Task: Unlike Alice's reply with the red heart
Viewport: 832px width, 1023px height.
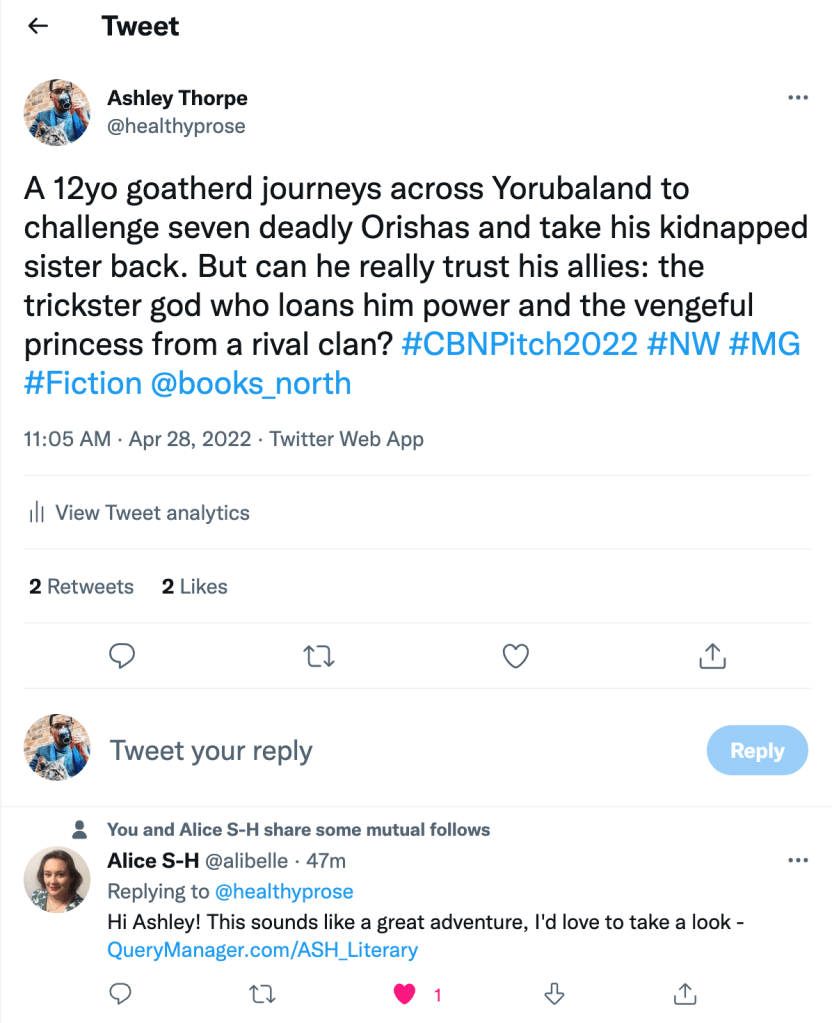Action: [404, 994]
